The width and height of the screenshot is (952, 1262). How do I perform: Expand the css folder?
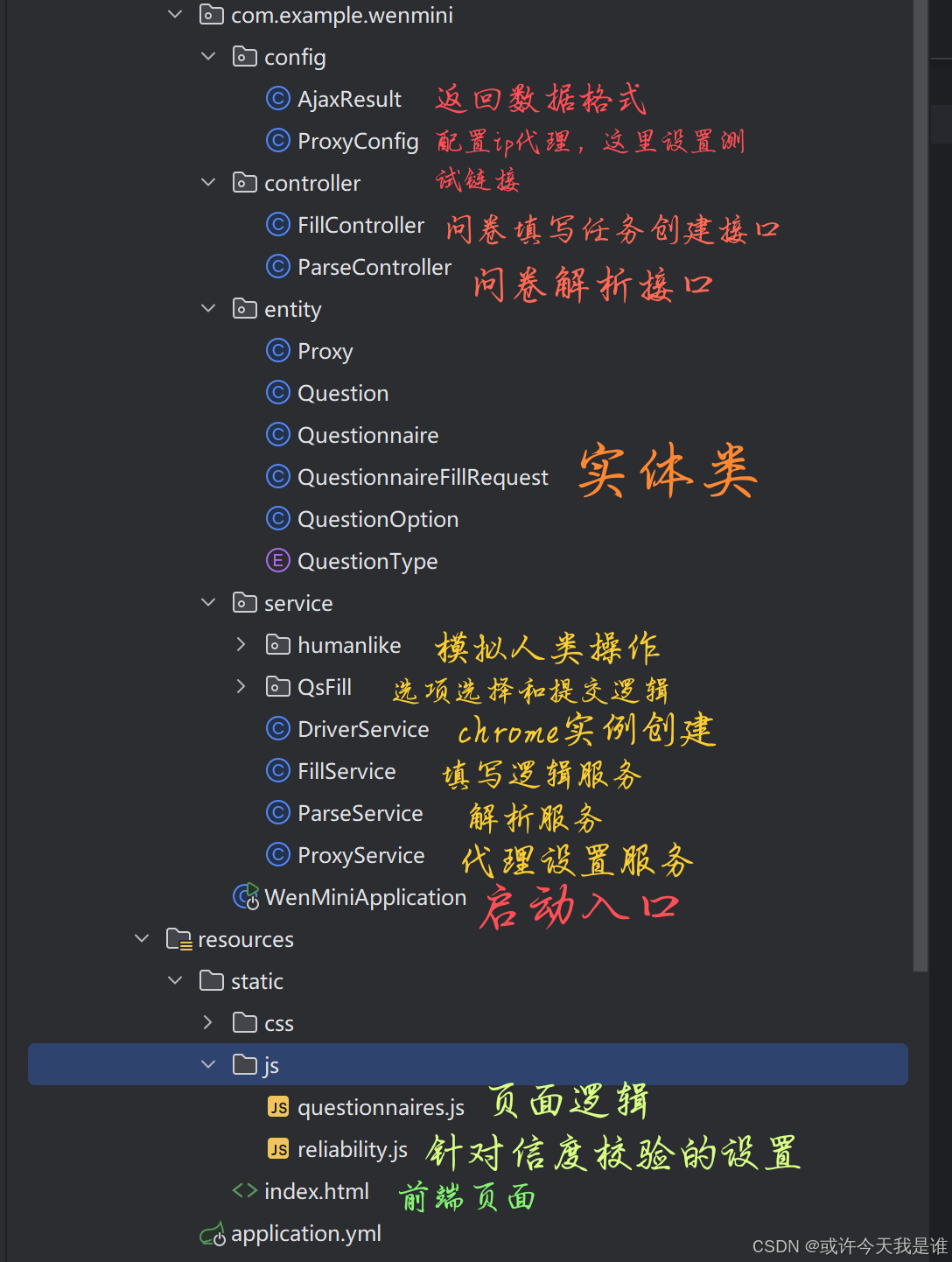point(207,1023)
